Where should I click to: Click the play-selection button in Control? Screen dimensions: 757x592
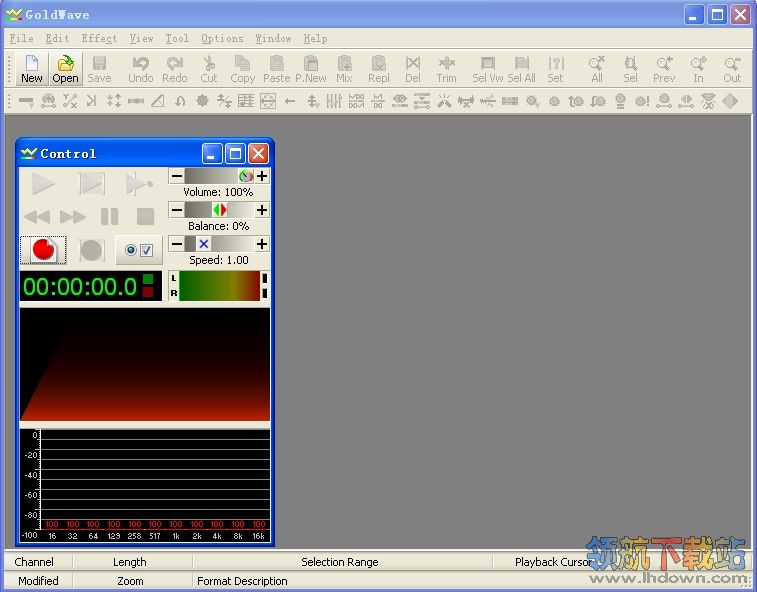91,184
